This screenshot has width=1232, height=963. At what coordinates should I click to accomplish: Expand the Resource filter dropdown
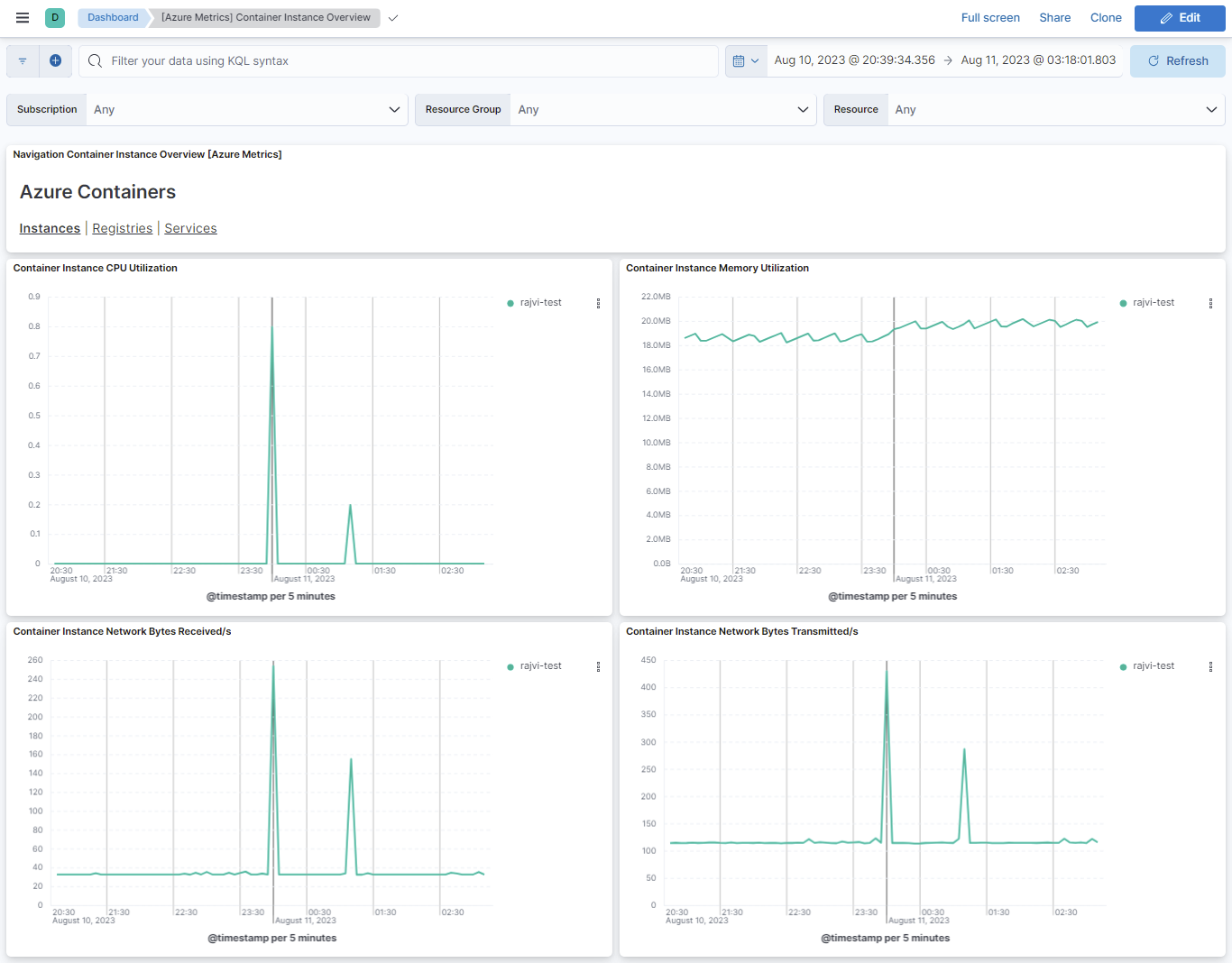1054,110
